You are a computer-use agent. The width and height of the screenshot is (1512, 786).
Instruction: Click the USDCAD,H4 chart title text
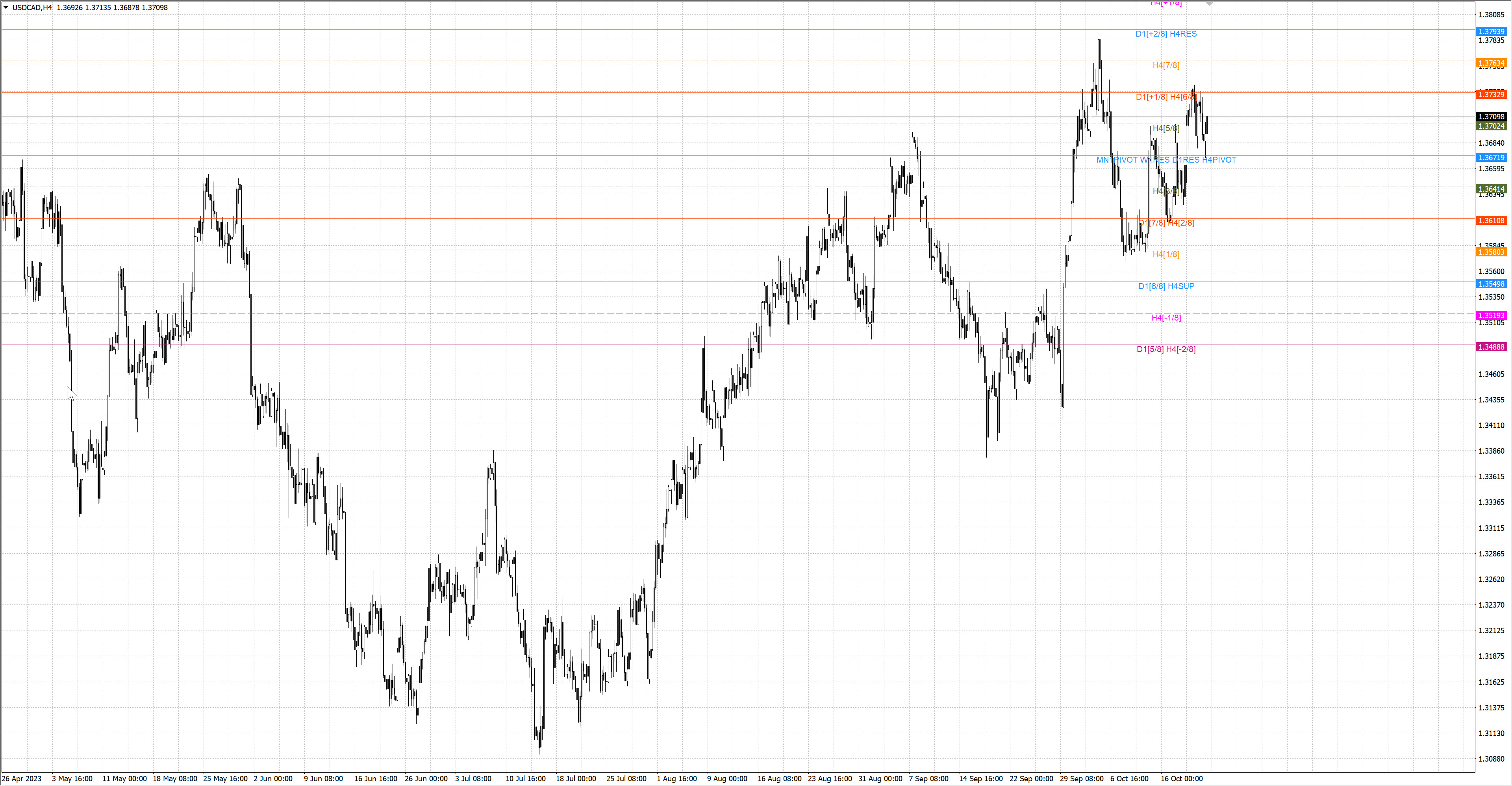[32, 7]
